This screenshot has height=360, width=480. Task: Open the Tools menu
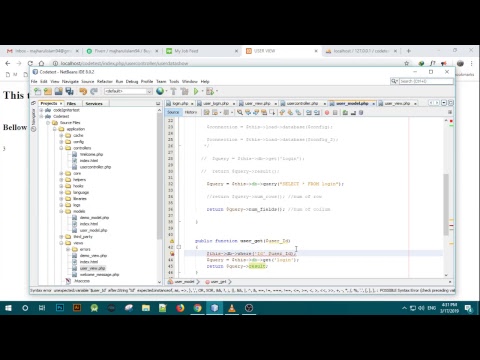pos(174,81)
